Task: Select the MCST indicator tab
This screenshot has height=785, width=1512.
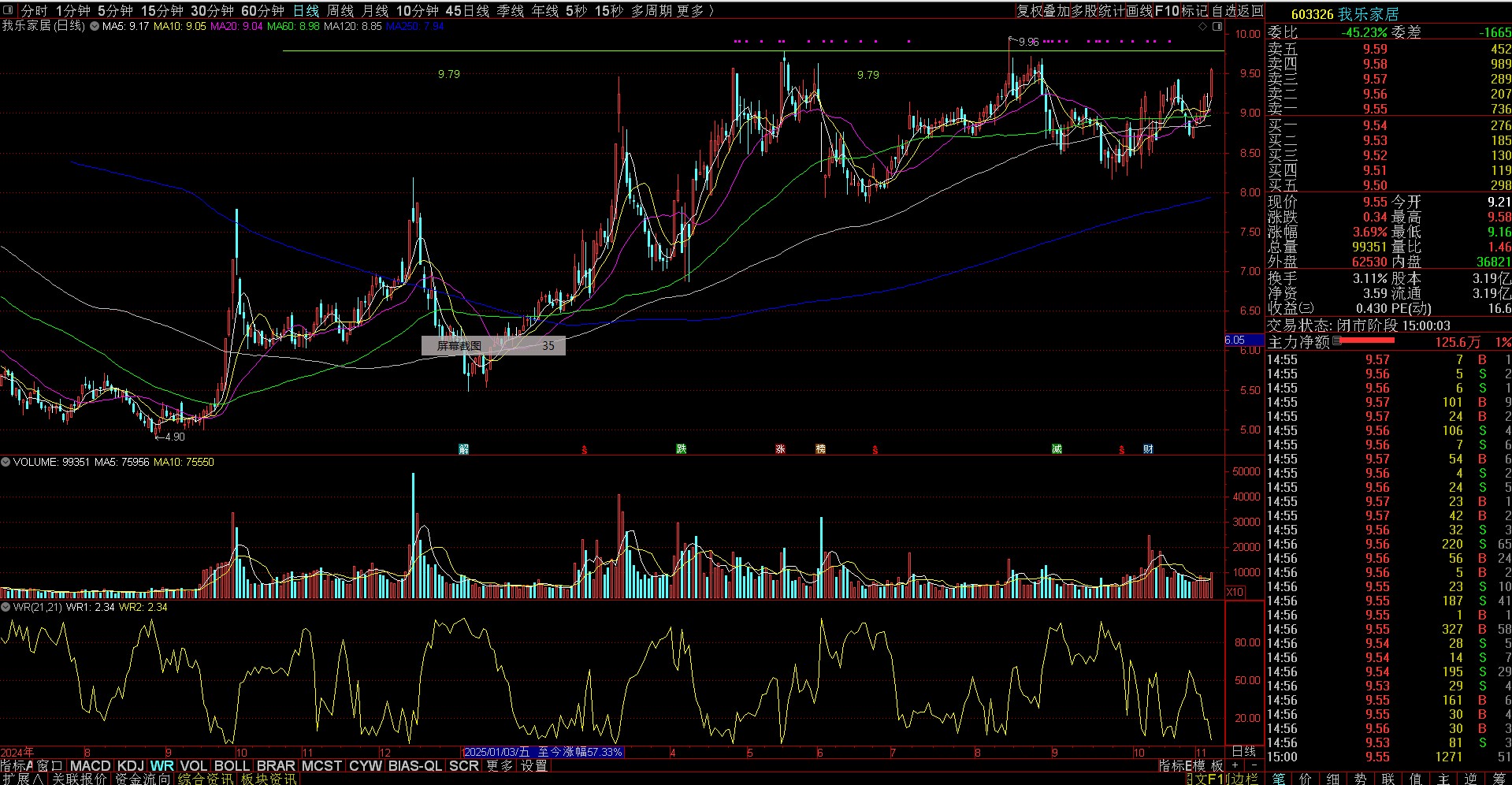Action: pos(322,765)
